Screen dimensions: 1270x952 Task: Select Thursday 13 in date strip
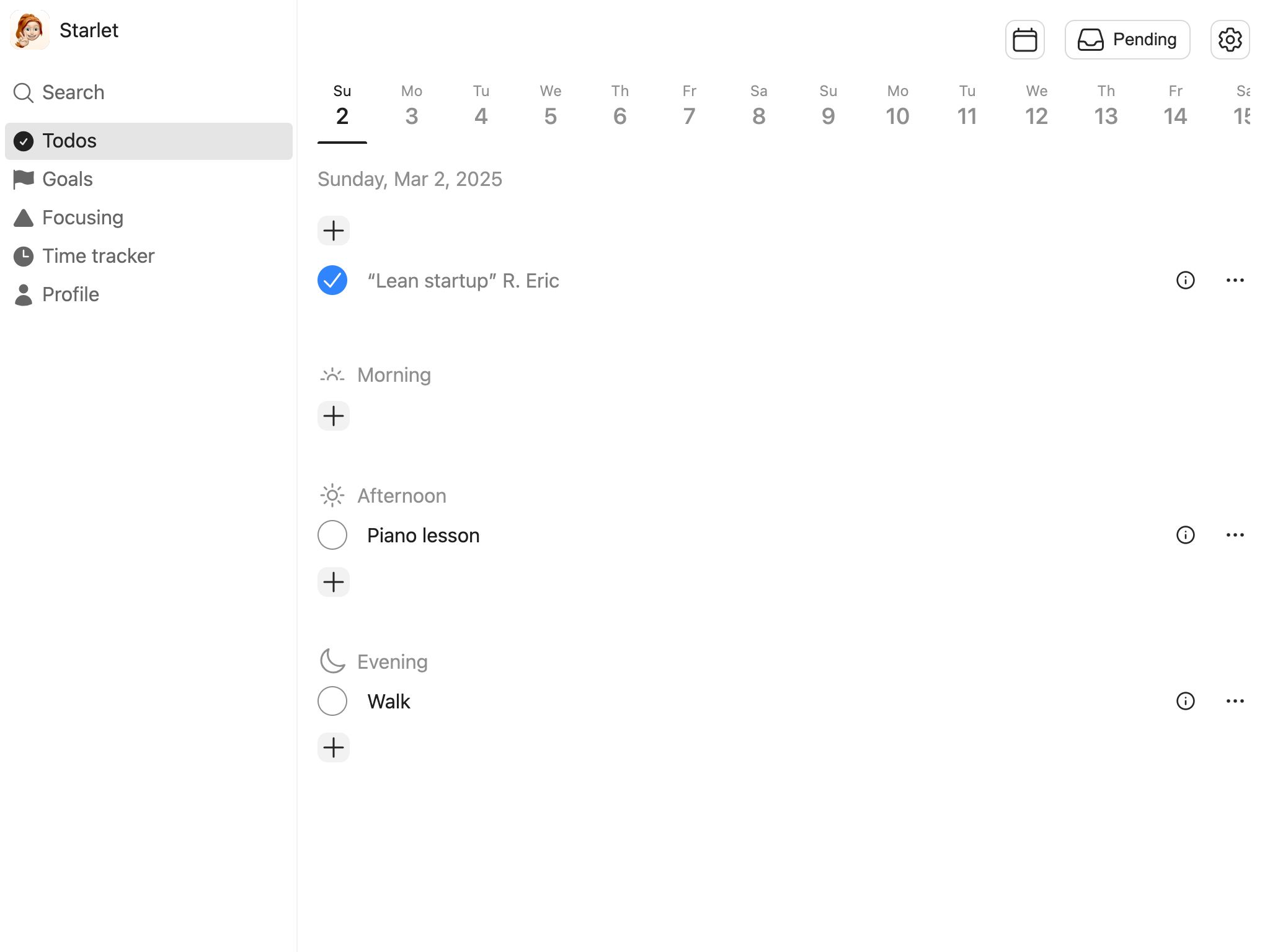(x=1106, y=105)
